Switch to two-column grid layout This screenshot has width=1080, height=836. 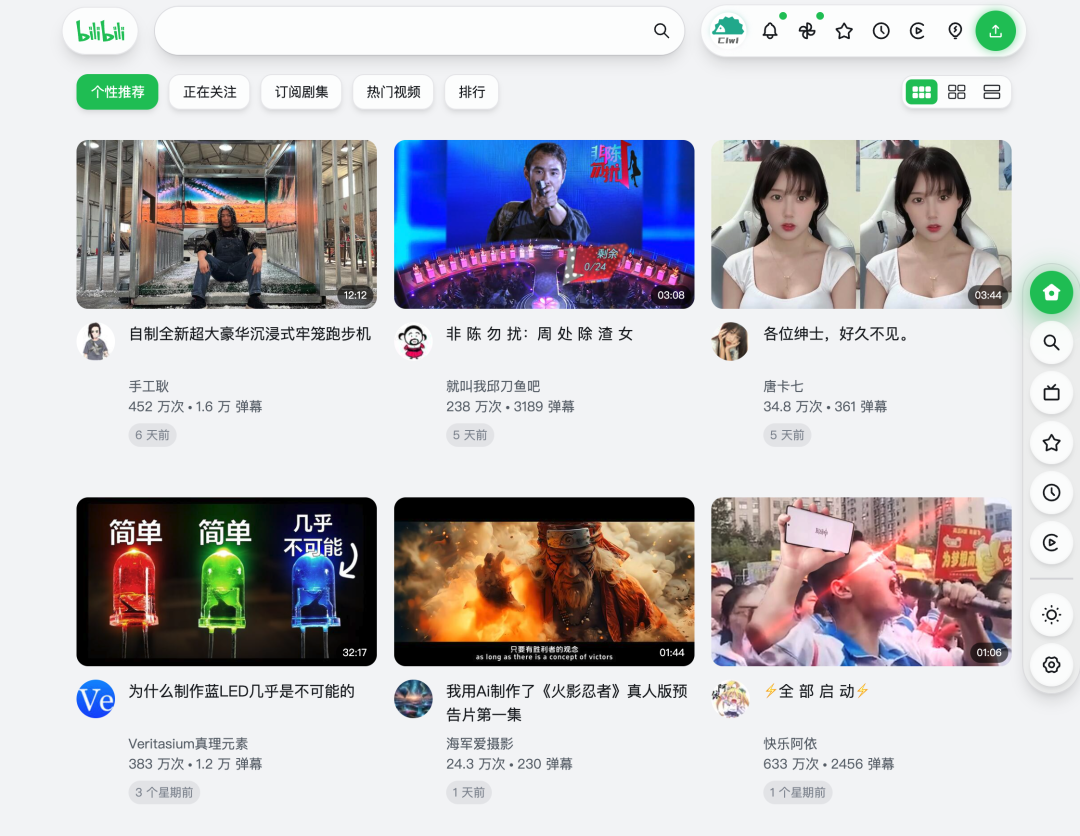(957, 92)
